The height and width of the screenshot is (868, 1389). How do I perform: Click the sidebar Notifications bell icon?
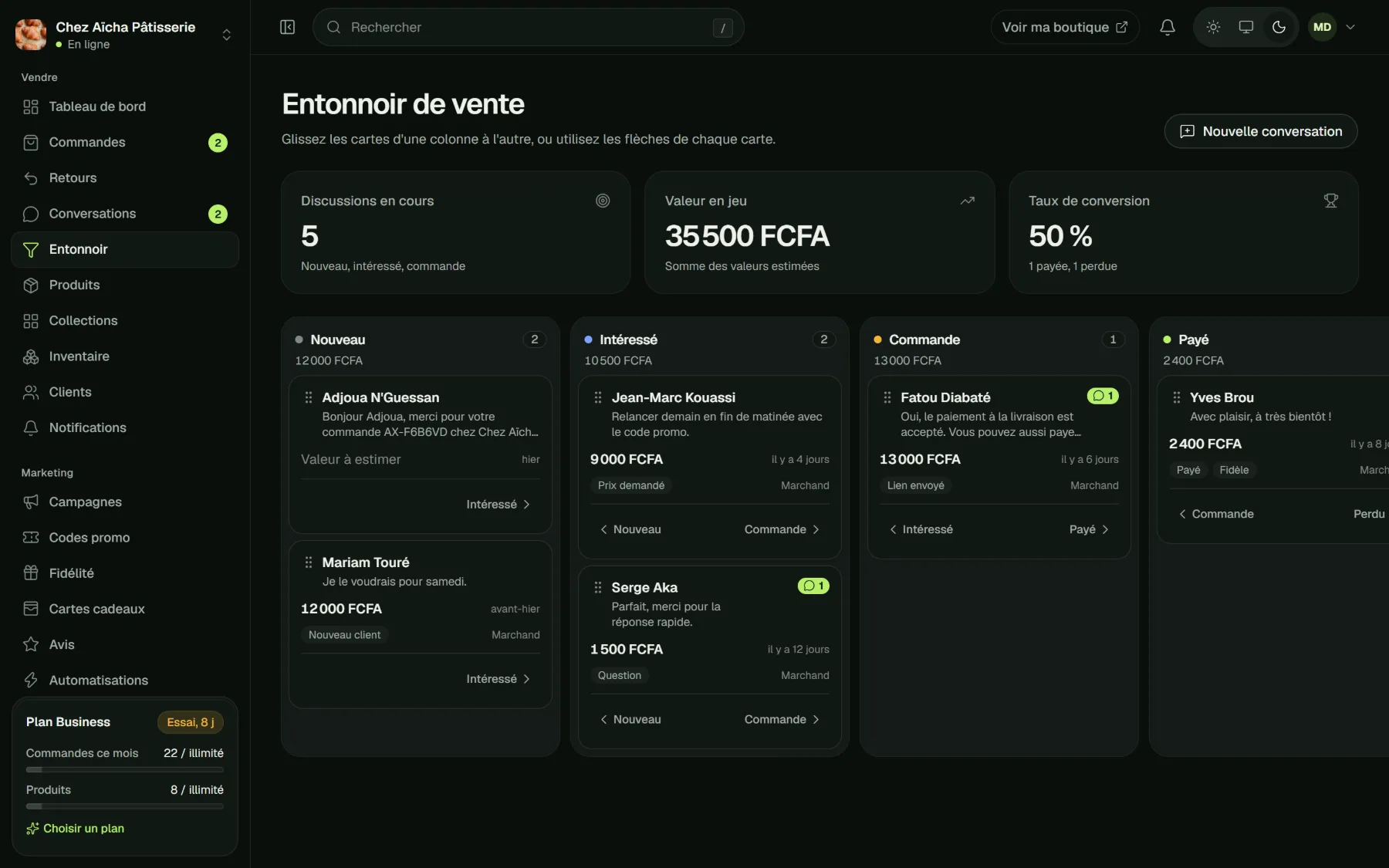(x=31, y=427)
